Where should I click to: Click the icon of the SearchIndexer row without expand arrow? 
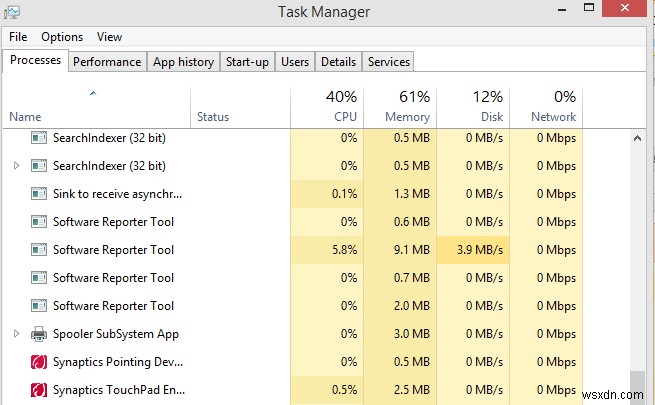(39, 138)
